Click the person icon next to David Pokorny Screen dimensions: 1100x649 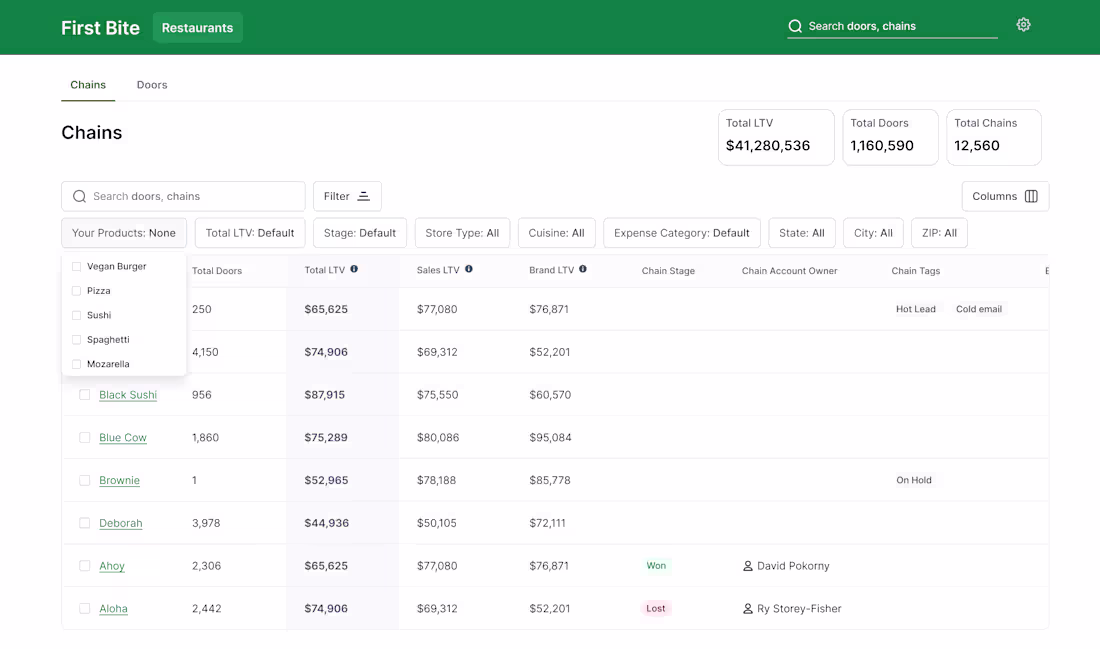point(747,566)
